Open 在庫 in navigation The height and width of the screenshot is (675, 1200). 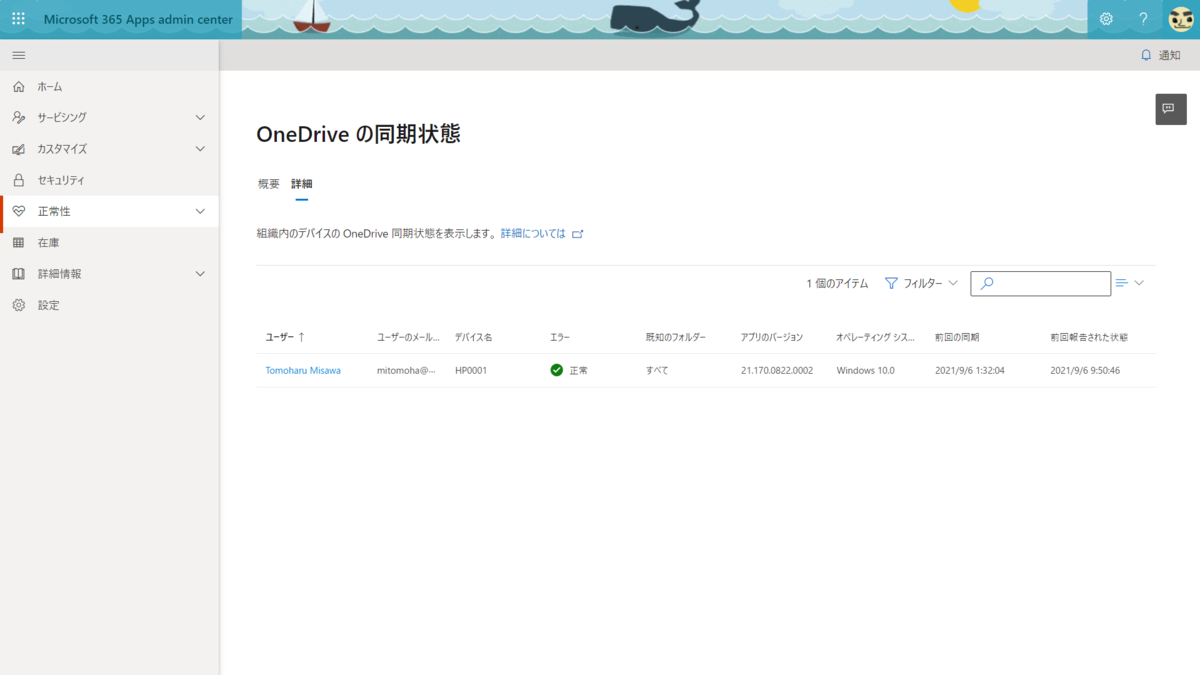[x=49, y=243]
